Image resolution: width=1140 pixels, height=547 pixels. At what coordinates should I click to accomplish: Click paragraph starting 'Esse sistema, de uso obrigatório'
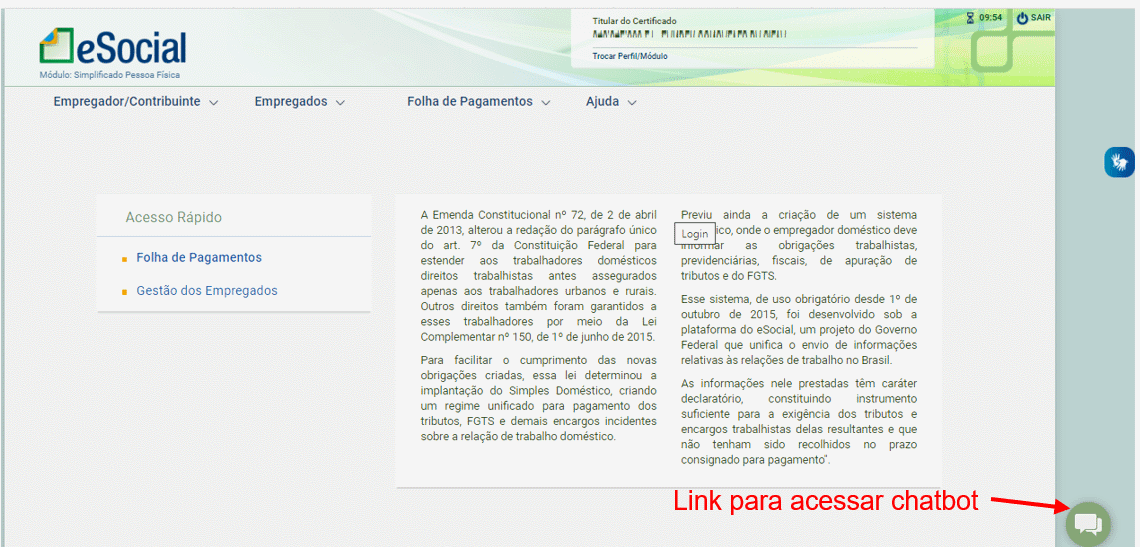point(799,330)
